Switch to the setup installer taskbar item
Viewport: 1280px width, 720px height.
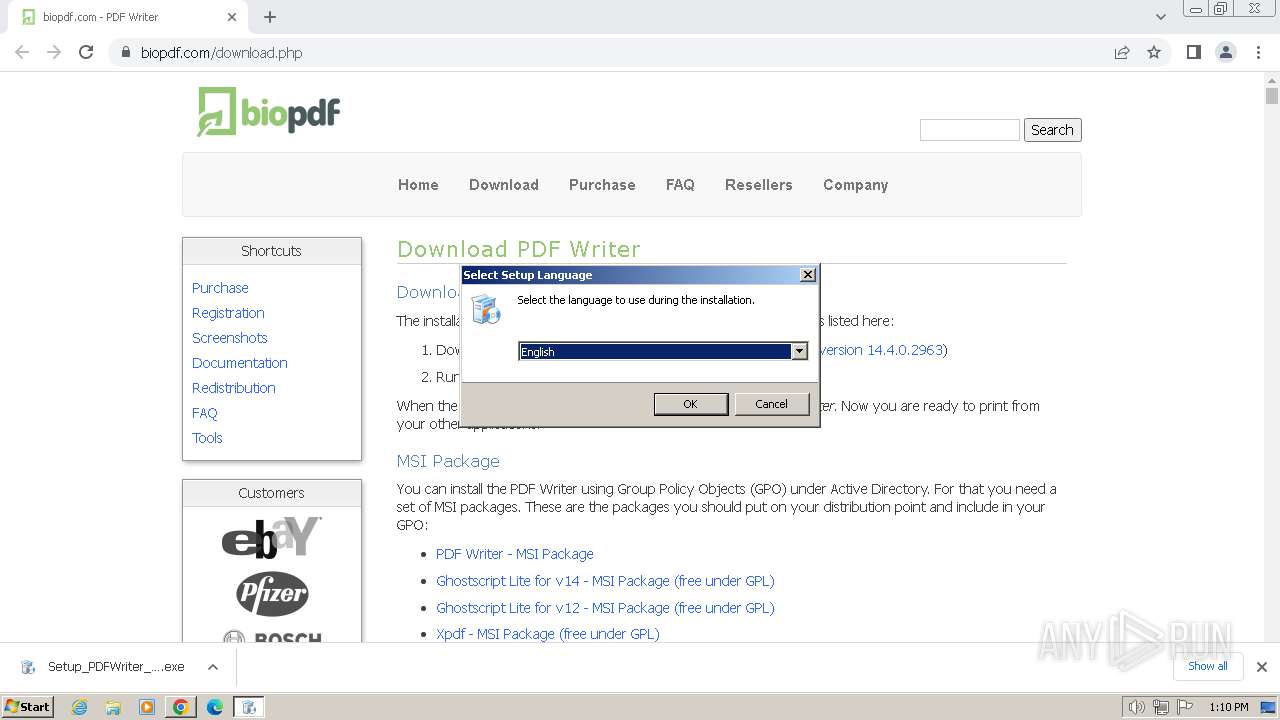249,707
